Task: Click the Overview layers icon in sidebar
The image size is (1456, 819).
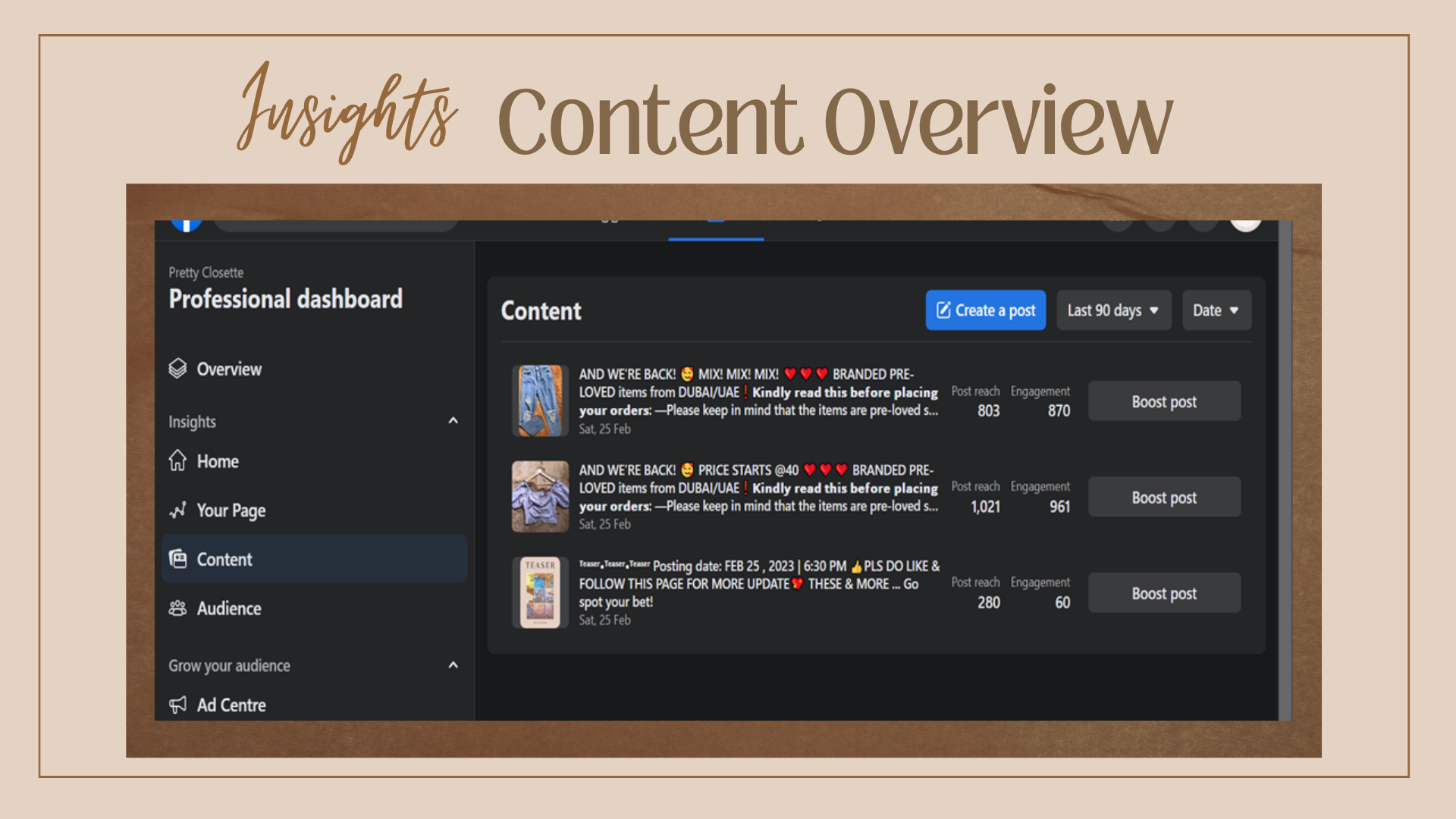Action: (177, 369)
